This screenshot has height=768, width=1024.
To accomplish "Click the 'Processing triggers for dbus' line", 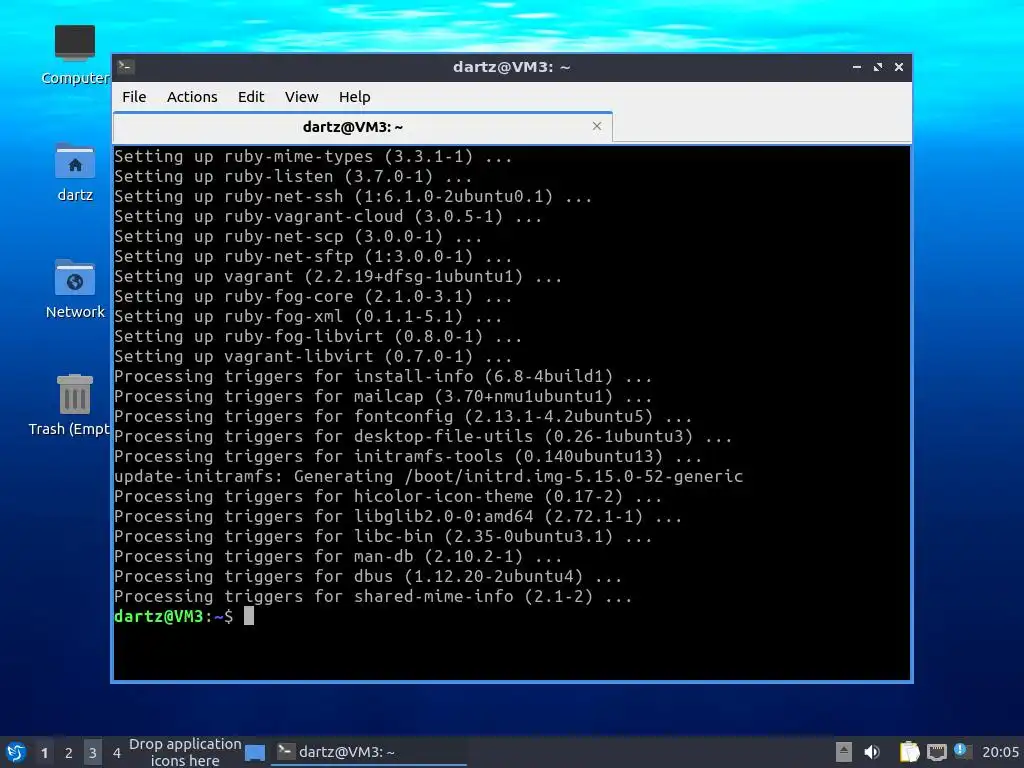I will (x=368, y=576).
